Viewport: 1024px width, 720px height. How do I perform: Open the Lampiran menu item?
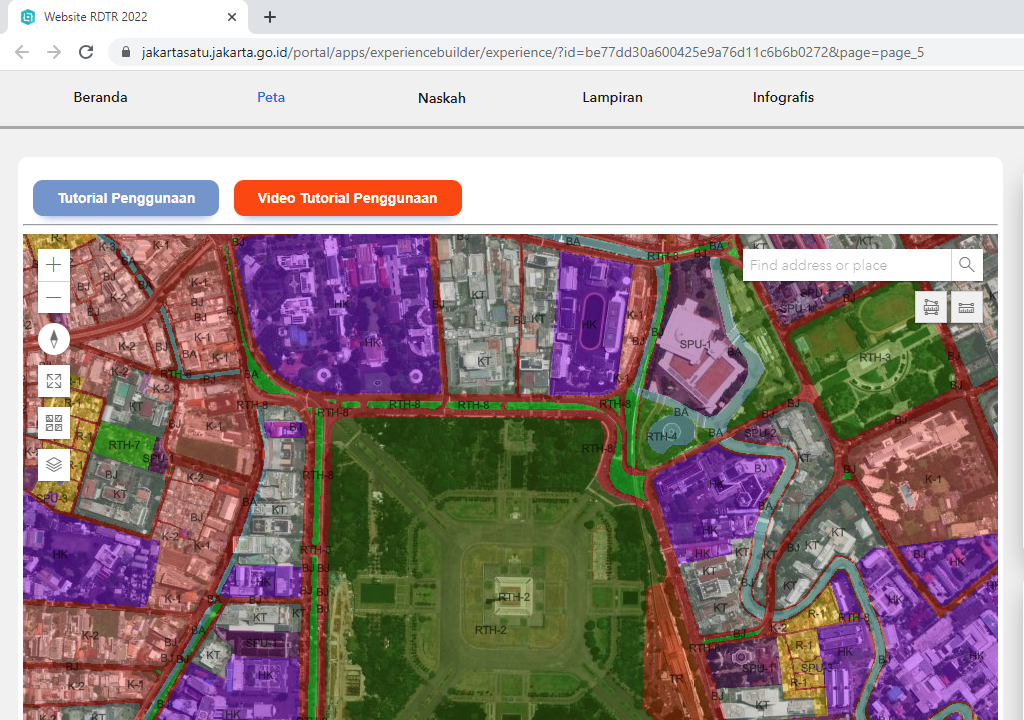click(612, 98)
